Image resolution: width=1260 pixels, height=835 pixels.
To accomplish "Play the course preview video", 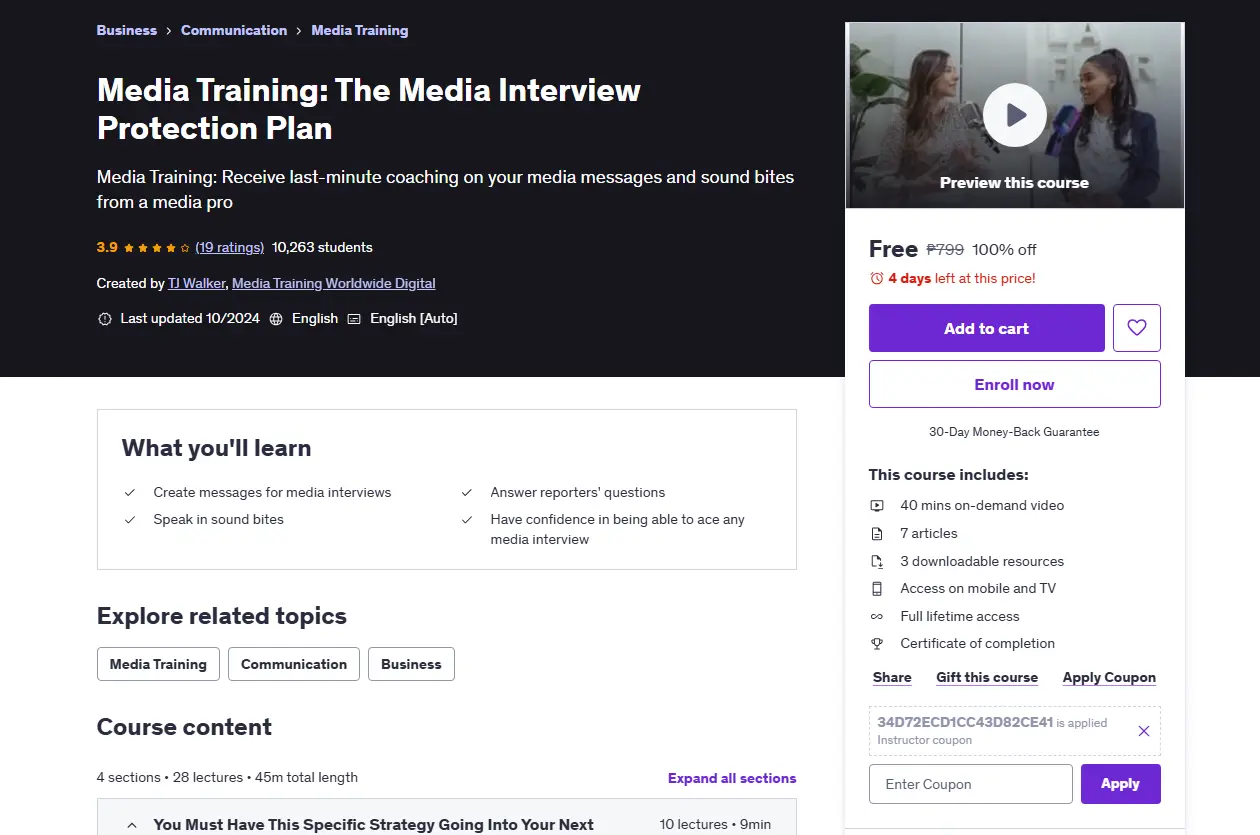I will tap(1014, 115).
